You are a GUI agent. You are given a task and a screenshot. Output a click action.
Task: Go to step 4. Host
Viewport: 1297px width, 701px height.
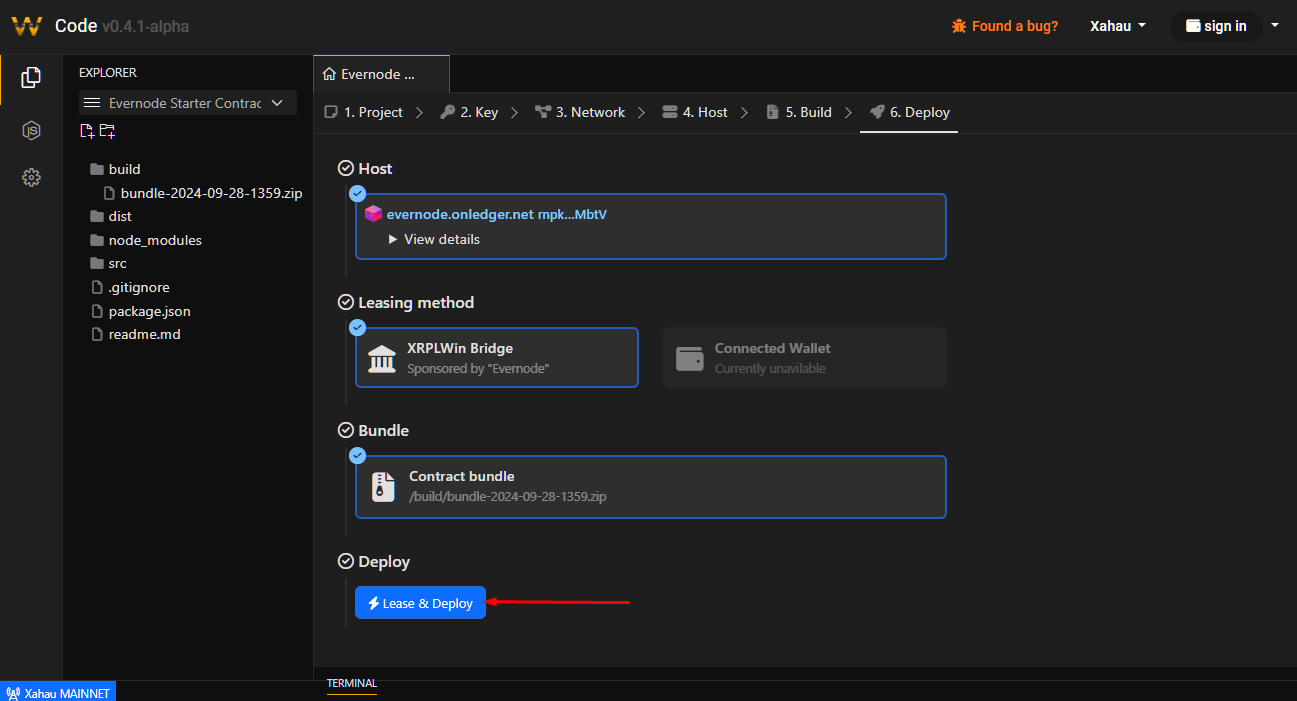[x=695, y=112]
